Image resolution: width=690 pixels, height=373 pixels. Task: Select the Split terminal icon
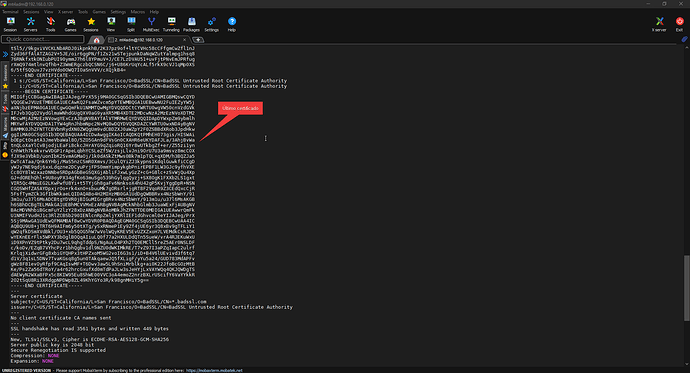point(131,24)
